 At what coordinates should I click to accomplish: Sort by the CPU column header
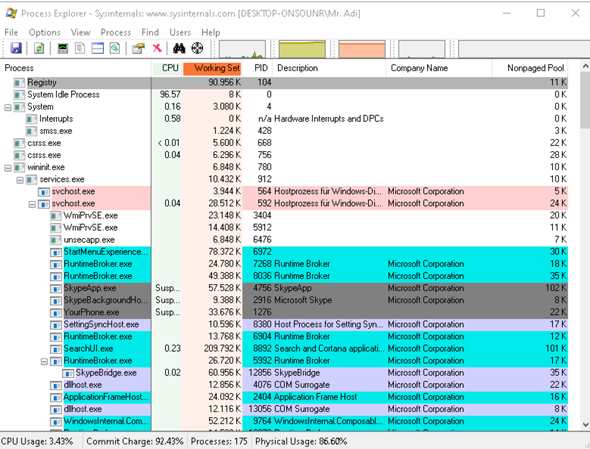coord(167,68)
